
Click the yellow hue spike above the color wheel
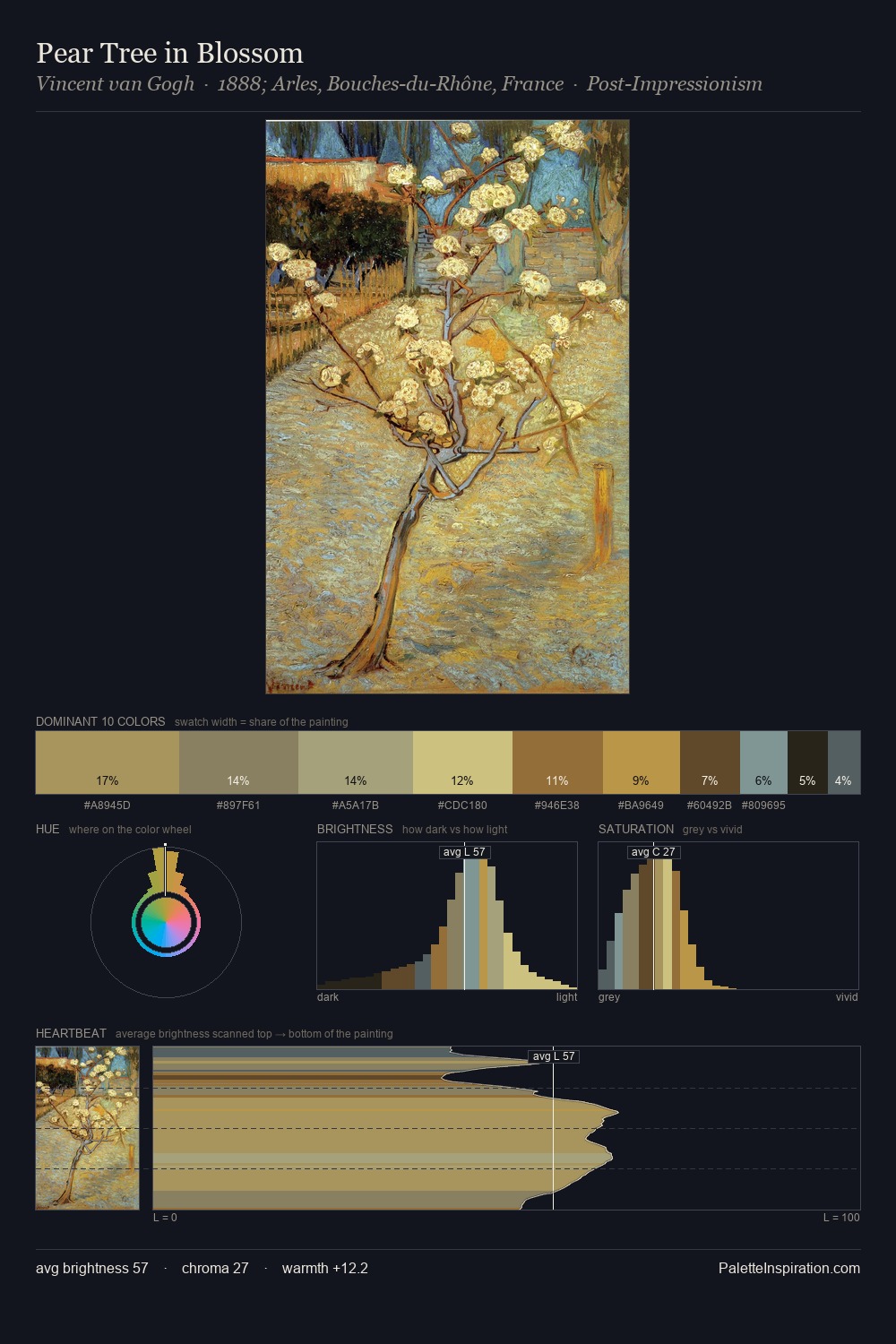point(166,869)
